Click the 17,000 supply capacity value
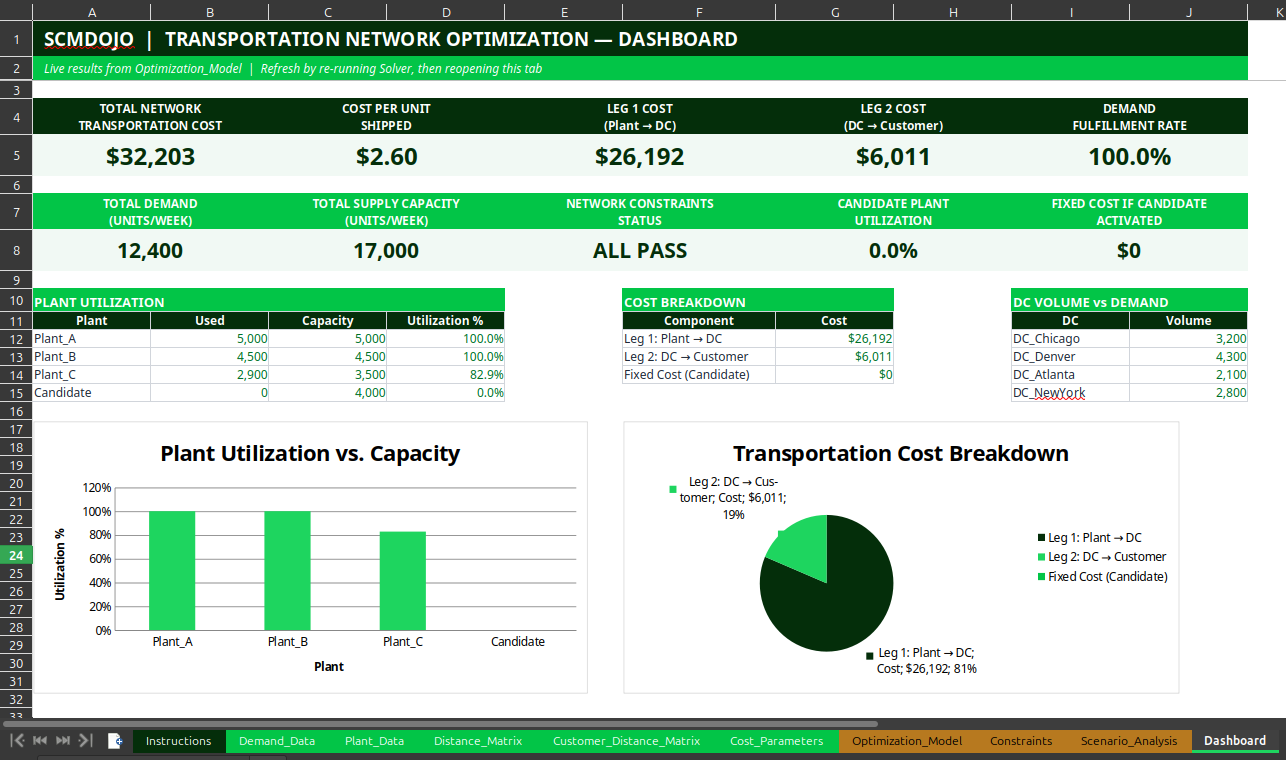 coord(386,250)
